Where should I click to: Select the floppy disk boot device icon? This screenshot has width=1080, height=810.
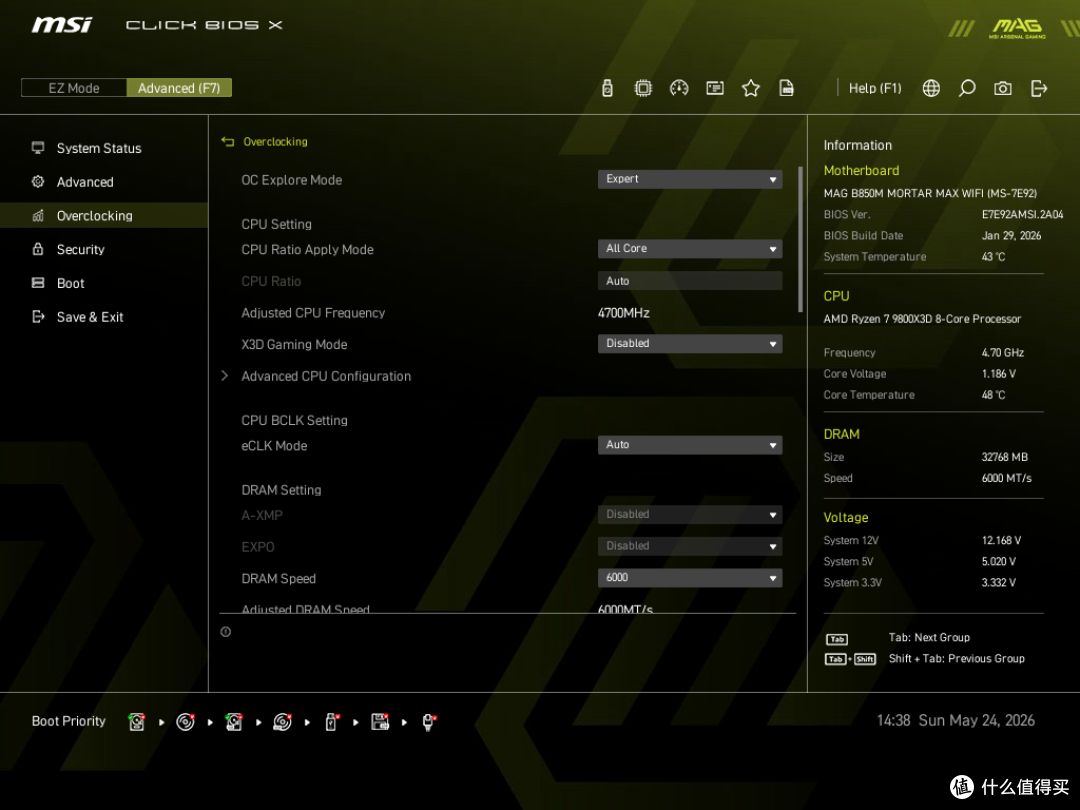coord(380,722)
